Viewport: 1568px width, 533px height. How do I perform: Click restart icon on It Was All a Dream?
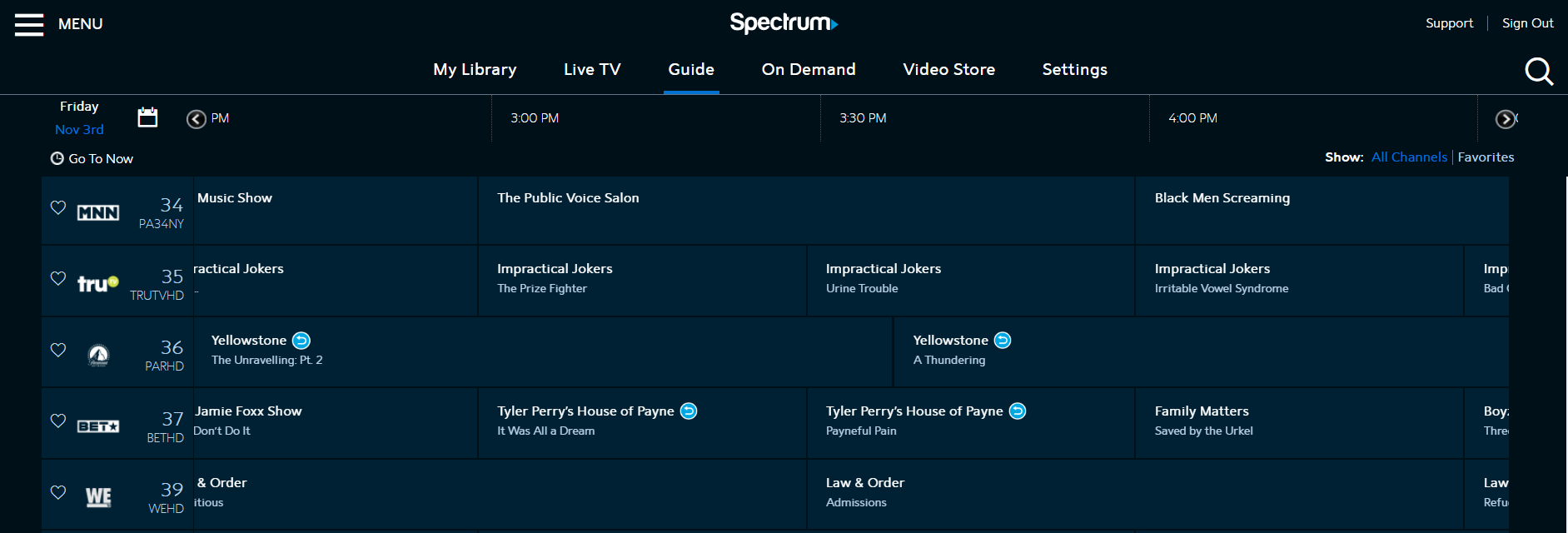[689, 411]
